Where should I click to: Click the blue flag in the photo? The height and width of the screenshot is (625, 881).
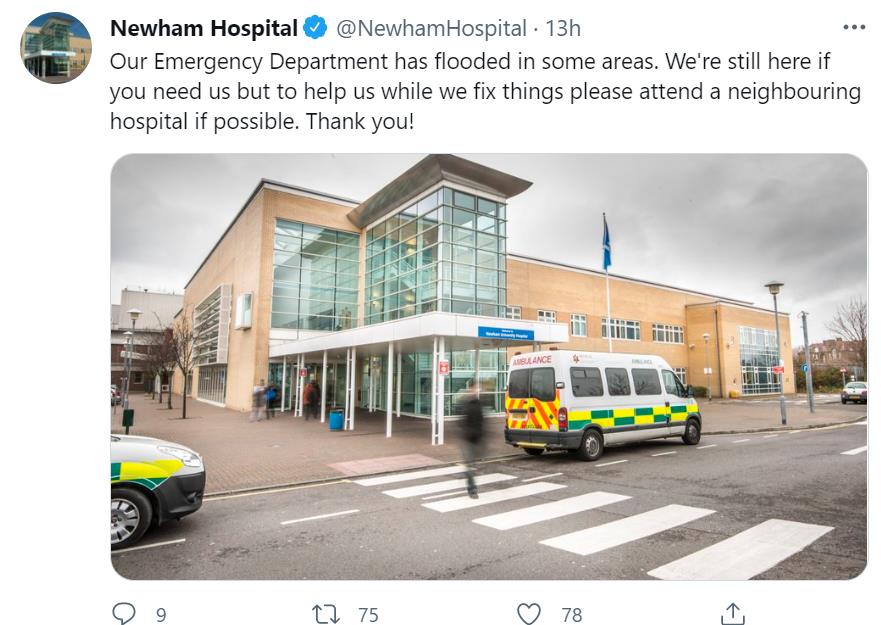click(x=606, y=243)
